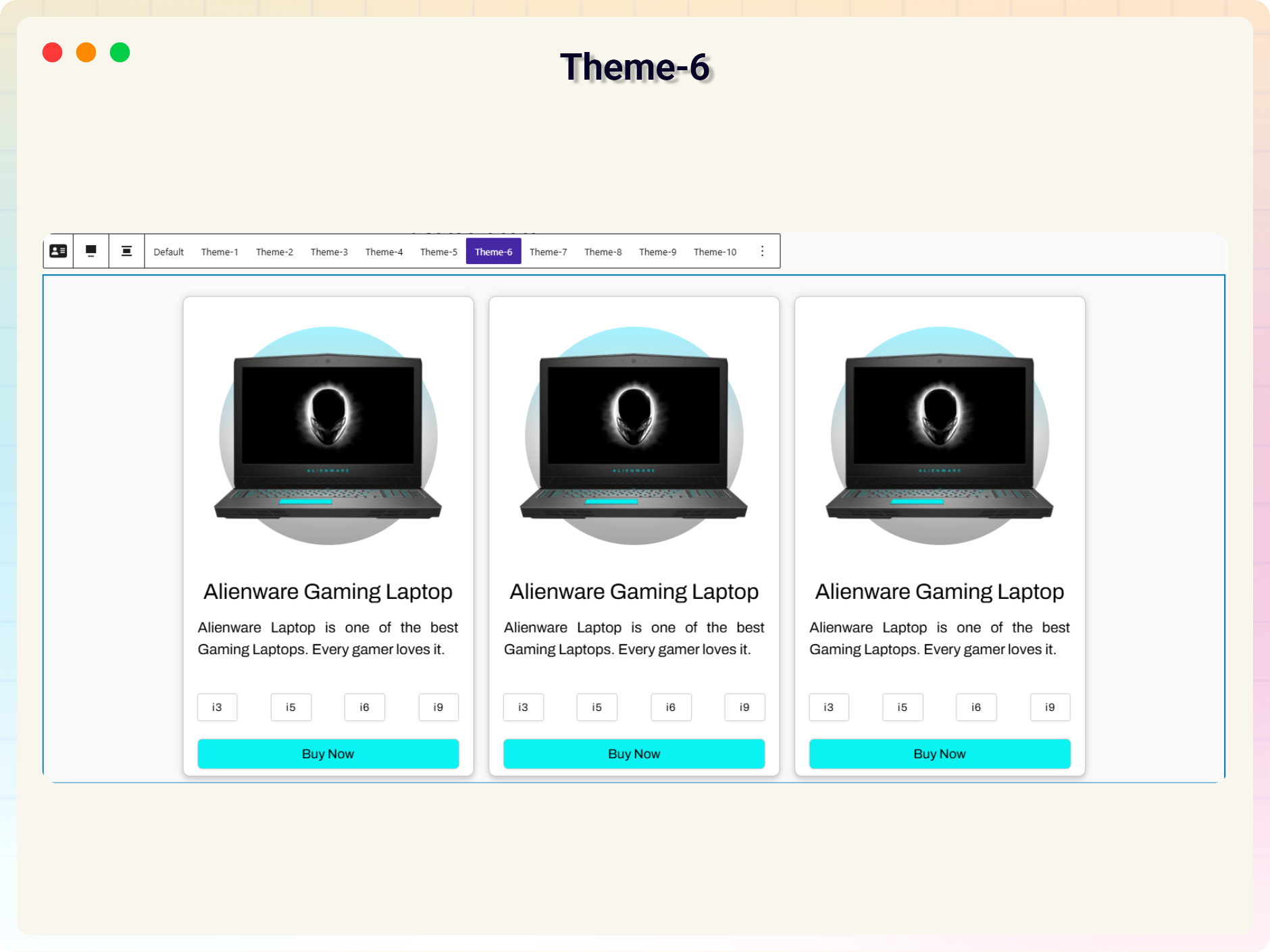Click the laptop image on the middle card
Screen dimensions: 1270x952
634,435
